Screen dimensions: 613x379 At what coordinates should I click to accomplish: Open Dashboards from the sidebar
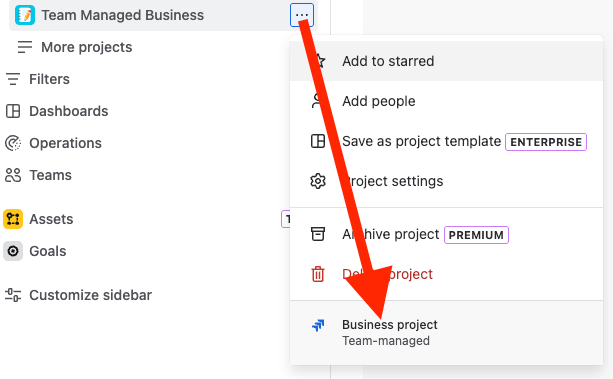(68, 111)
